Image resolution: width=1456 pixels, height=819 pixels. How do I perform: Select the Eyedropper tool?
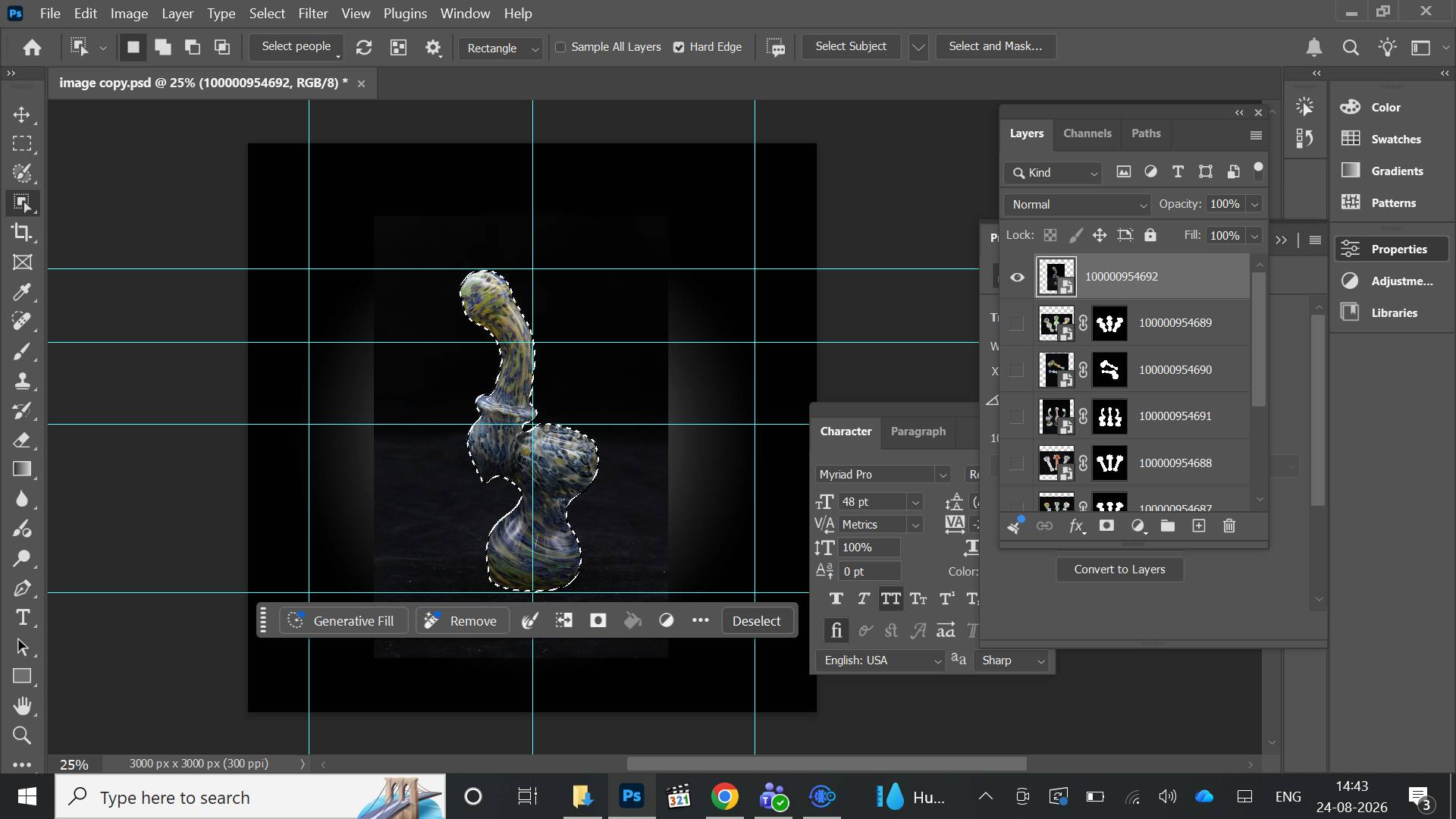22,292
